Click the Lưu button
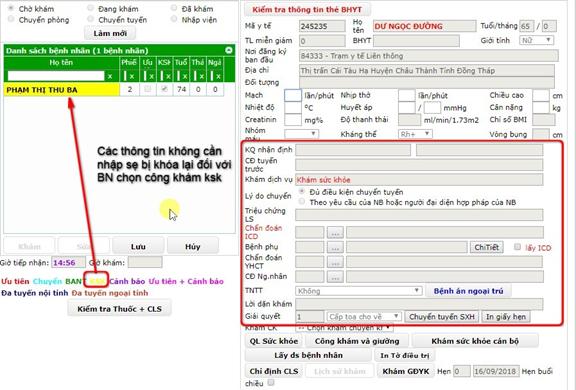This screenshot has width=576, height=390. click(138, 246)
